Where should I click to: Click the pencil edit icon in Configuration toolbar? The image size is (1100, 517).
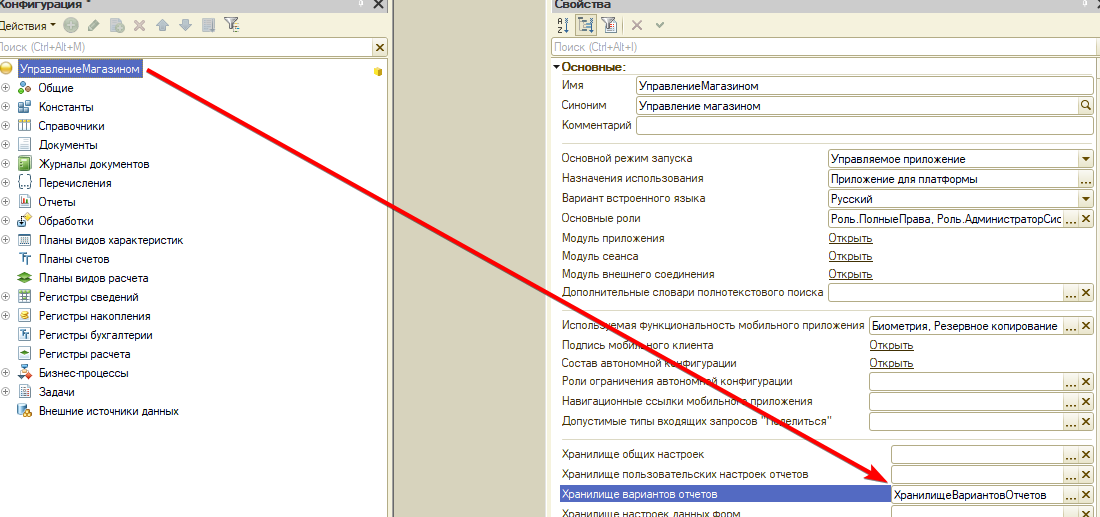click(x=94, y=24)
